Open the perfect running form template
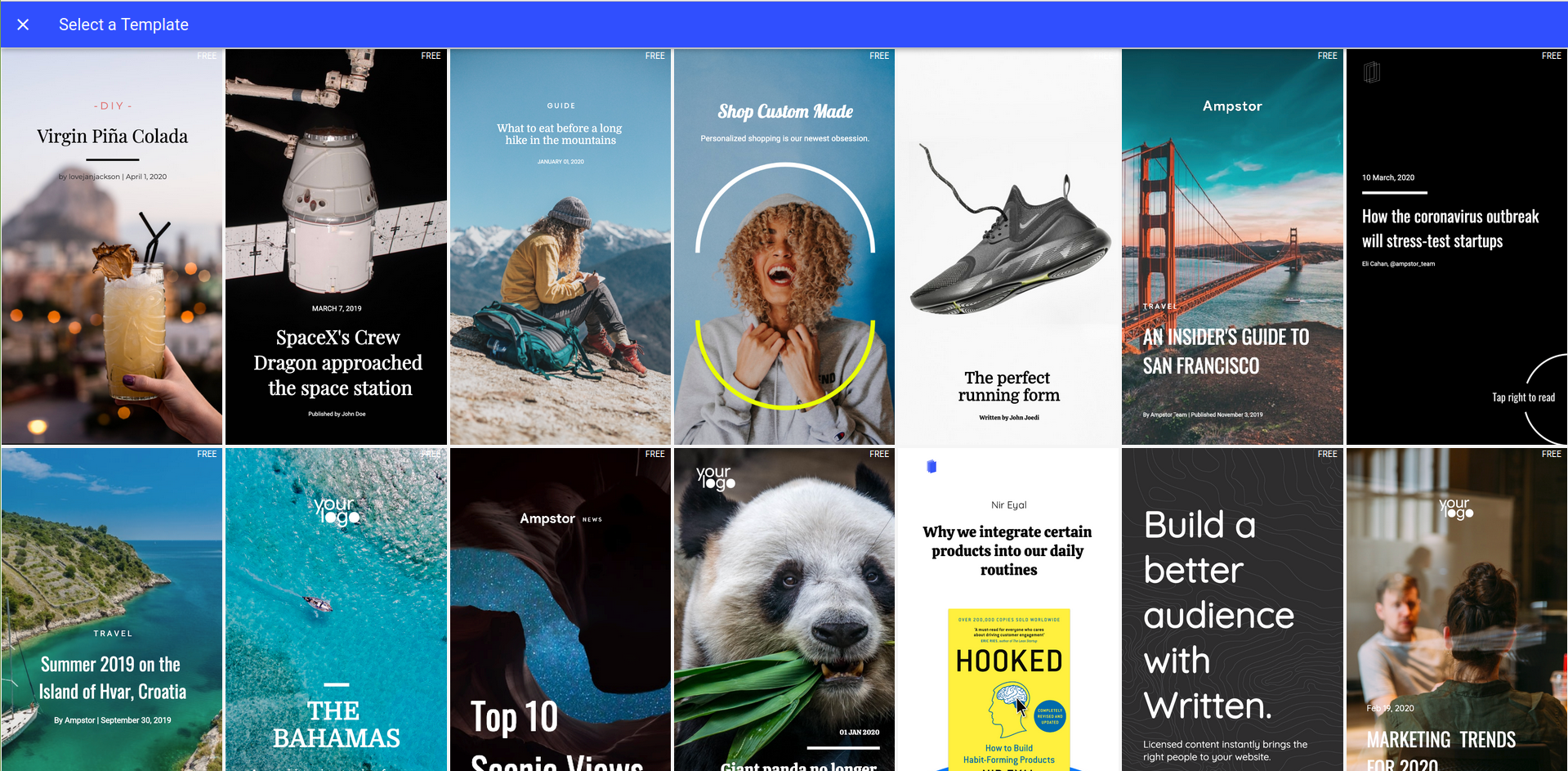 coord(1008,247)
